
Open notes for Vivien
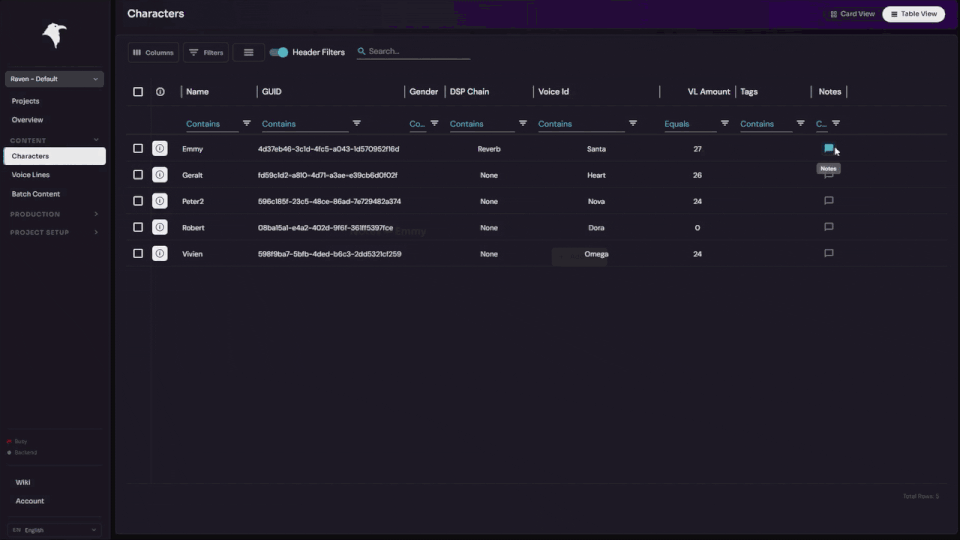click(x=828, y=253)
